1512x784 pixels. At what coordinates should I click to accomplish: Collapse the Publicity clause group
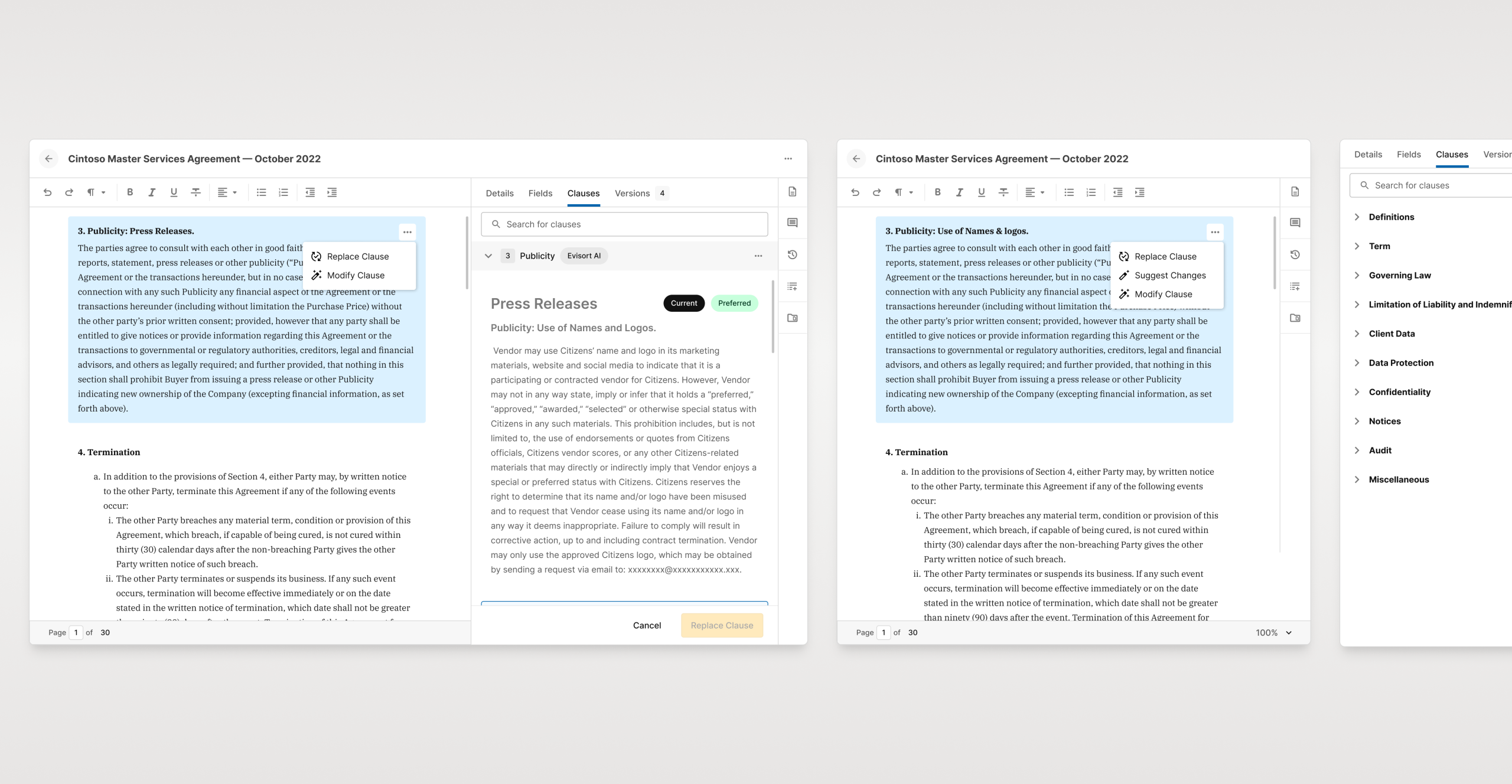pos(488,256)
